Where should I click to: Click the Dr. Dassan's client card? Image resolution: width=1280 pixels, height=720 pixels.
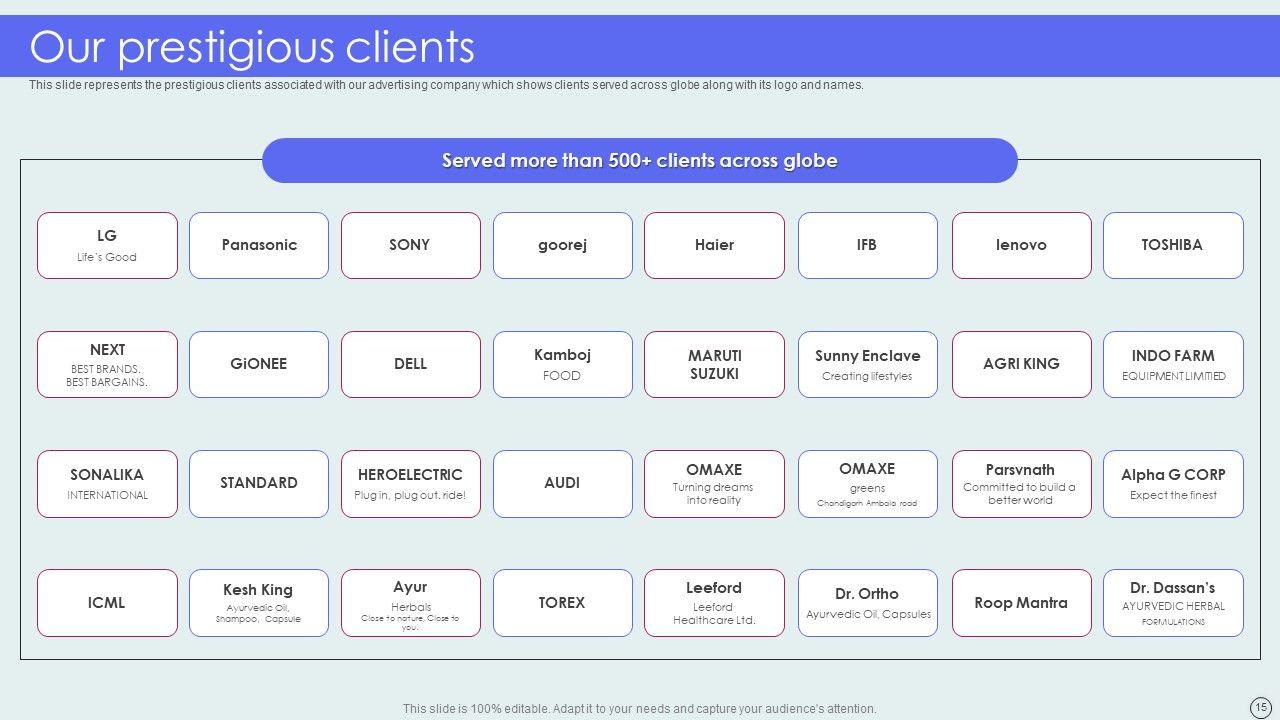click(1173, 603)
